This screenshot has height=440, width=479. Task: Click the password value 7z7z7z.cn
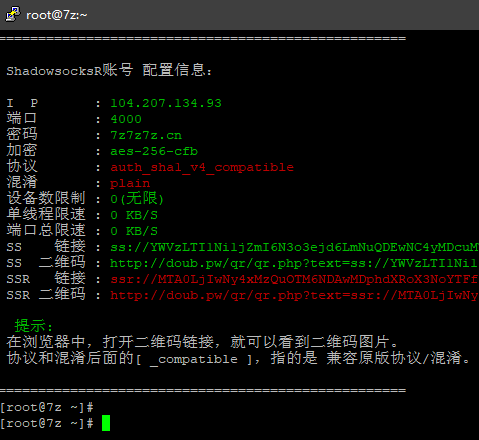click(146, 135)
